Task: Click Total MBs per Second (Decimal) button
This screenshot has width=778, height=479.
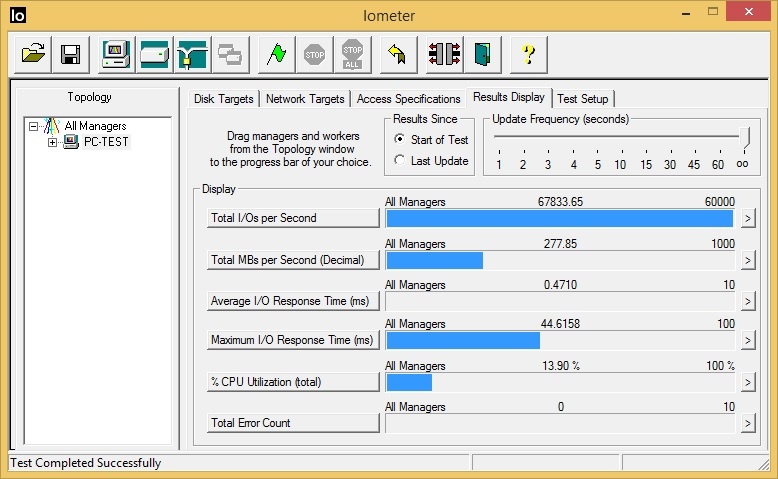Action: click(293, 260)
